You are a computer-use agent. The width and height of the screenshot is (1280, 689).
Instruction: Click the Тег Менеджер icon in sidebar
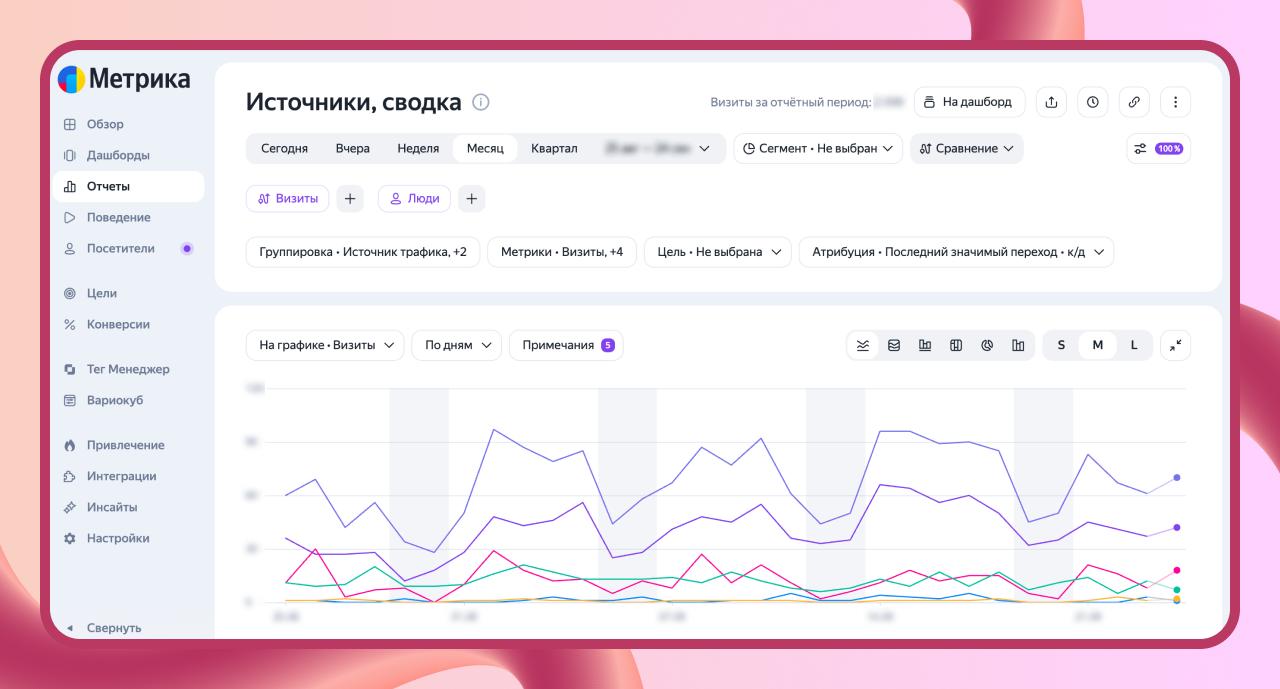pos(70,369)
